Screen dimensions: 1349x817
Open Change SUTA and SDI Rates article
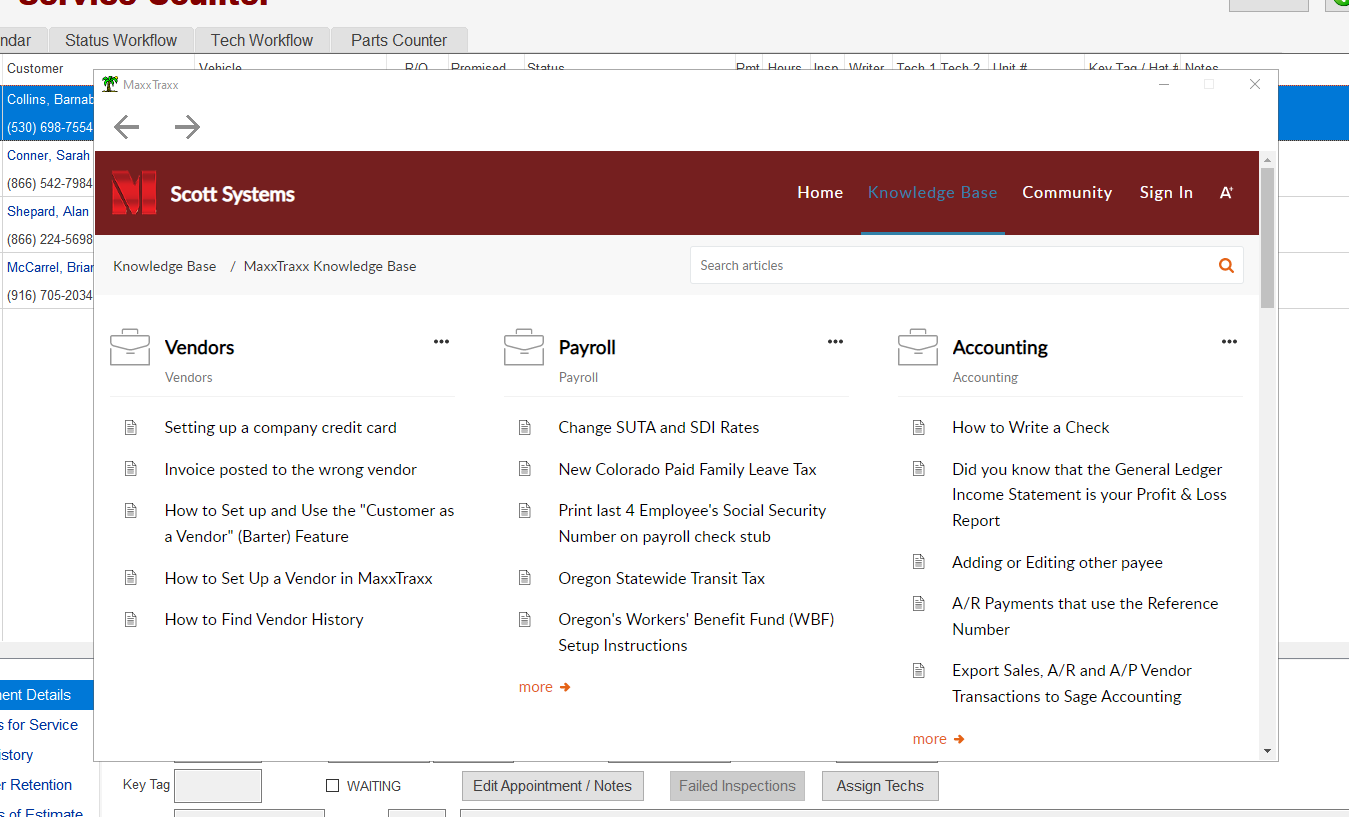coord(659,427)
